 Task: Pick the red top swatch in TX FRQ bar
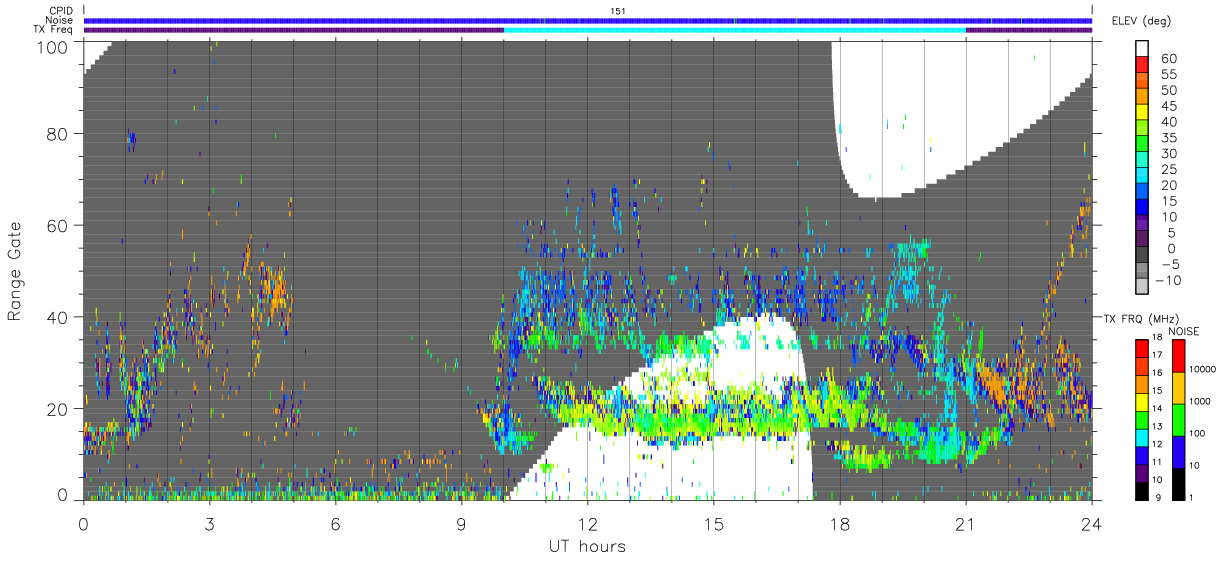tap(1142, 348)
